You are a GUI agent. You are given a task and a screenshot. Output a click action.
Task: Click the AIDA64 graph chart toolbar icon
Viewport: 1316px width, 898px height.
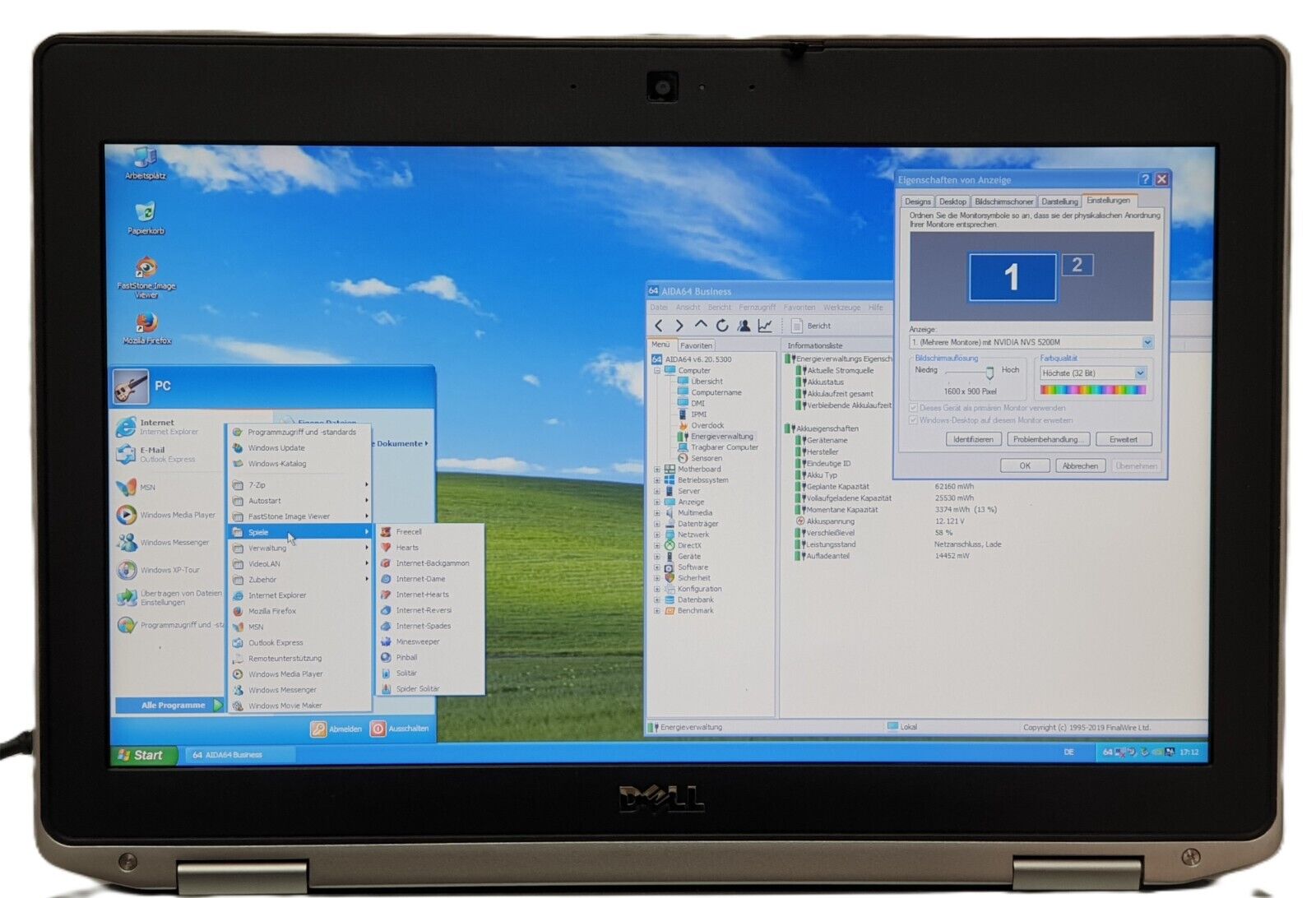765,326
